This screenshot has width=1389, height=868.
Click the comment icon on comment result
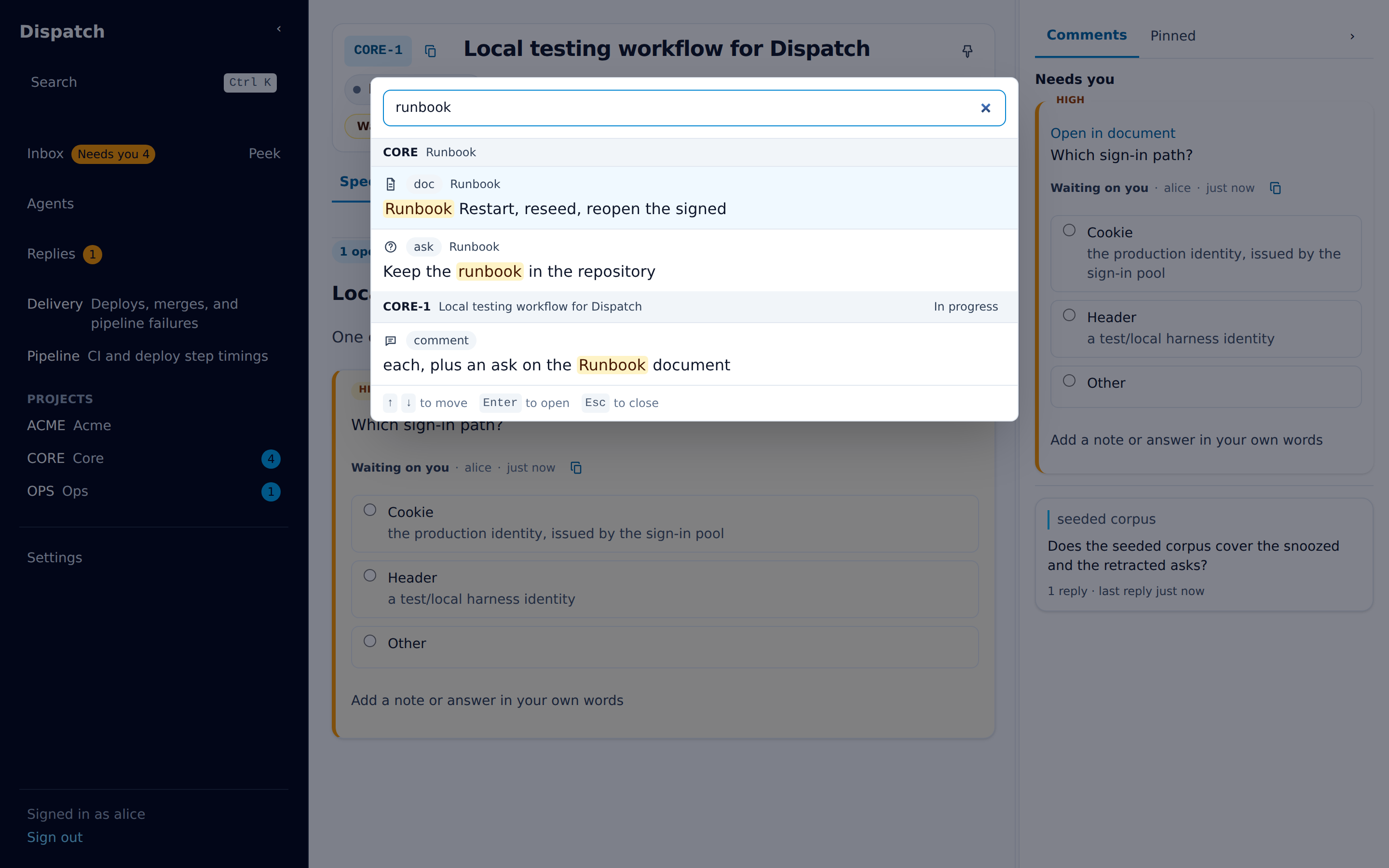pos(391,340)
